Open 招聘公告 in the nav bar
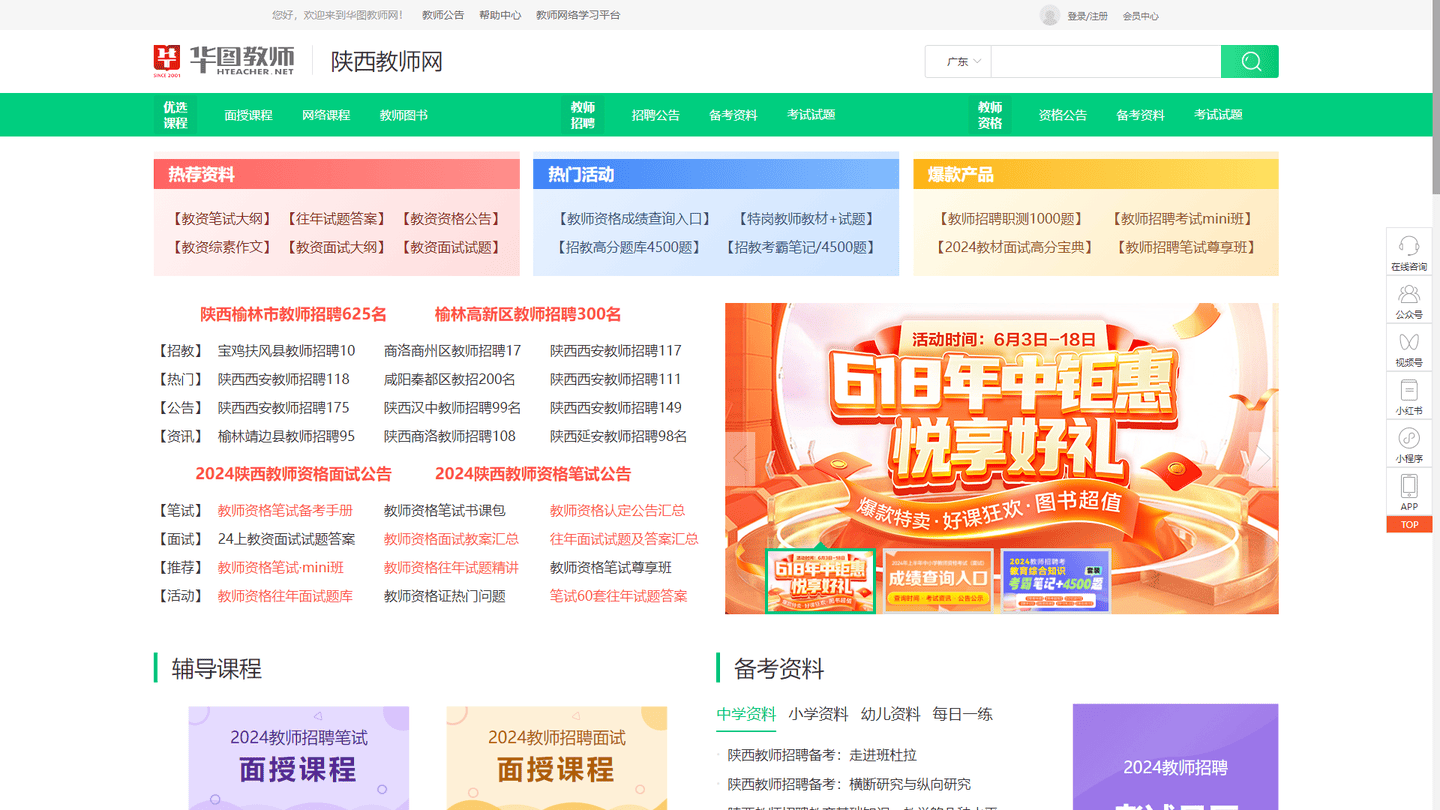This screenshot has height=810, width=1440. 656,115
